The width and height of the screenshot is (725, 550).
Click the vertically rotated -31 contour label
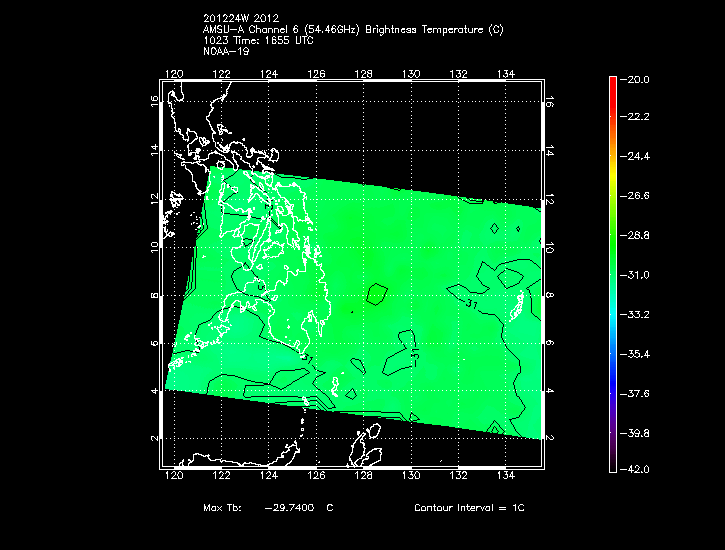tap(415, 355)
